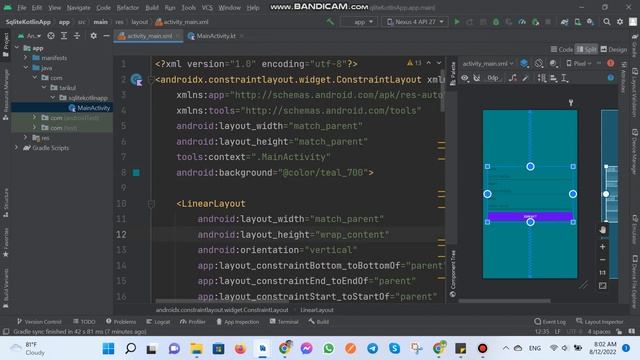
Task: Open the Refactor menu
Action: [127, 7]
